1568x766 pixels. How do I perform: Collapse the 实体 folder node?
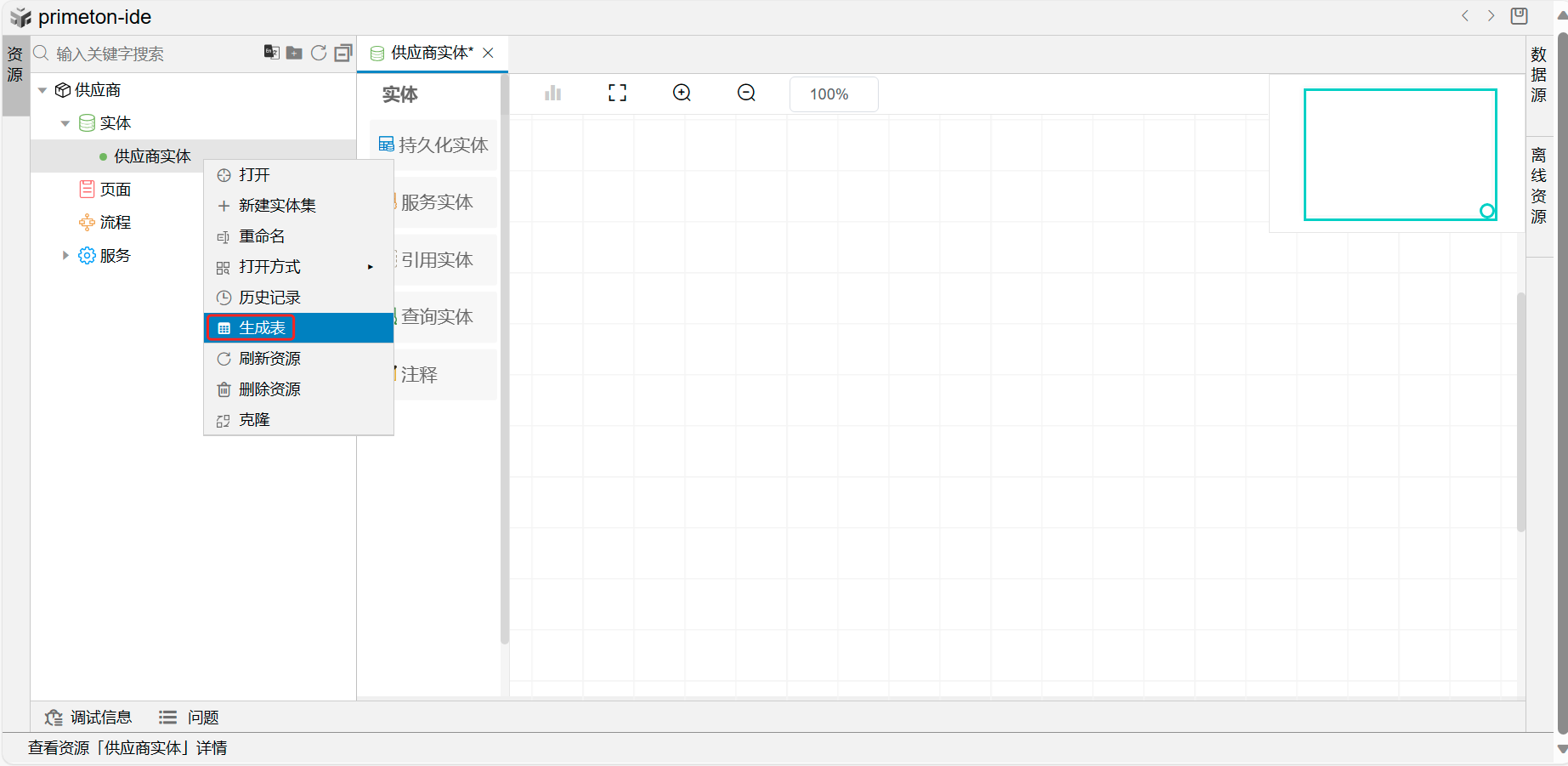[x=65, y=123]
